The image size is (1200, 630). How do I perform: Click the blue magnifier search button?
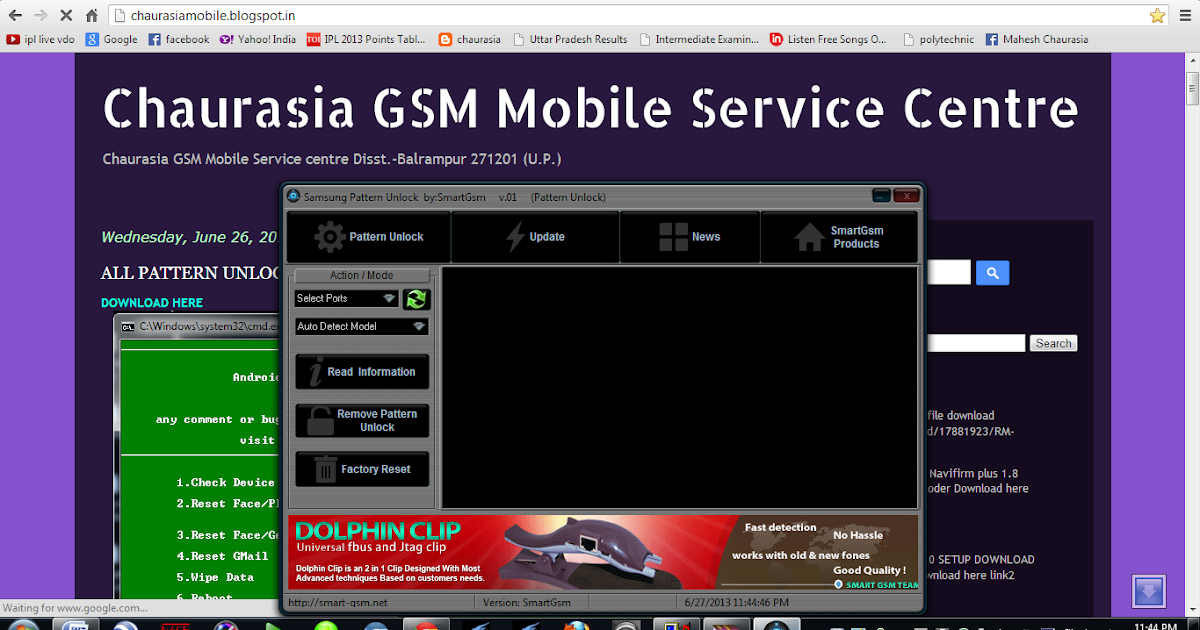point(992,273)
